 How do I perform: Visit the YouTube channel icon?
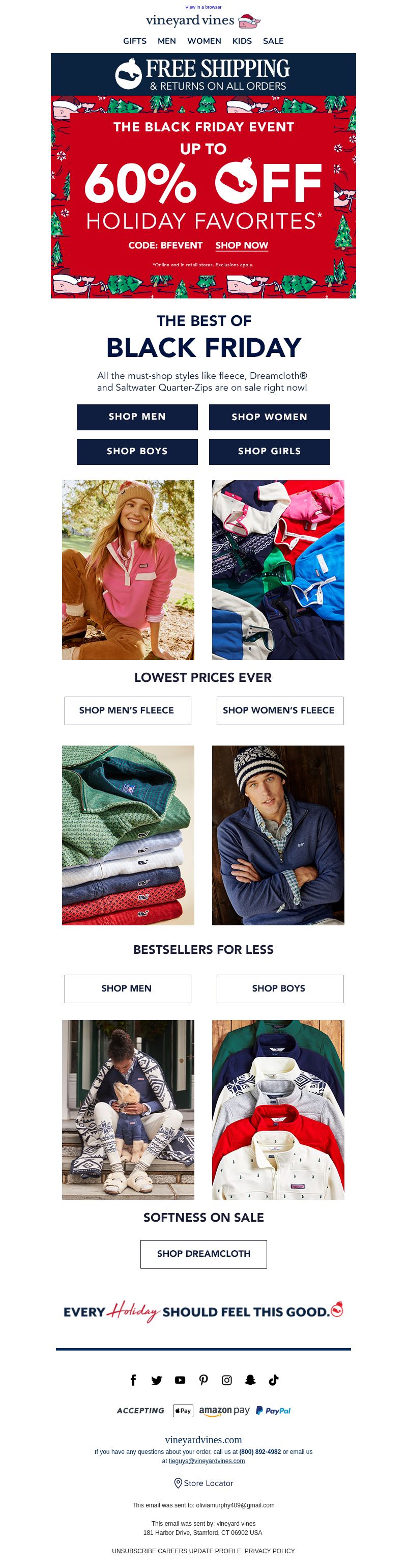pyautogui.click(x=180, y=1380)
